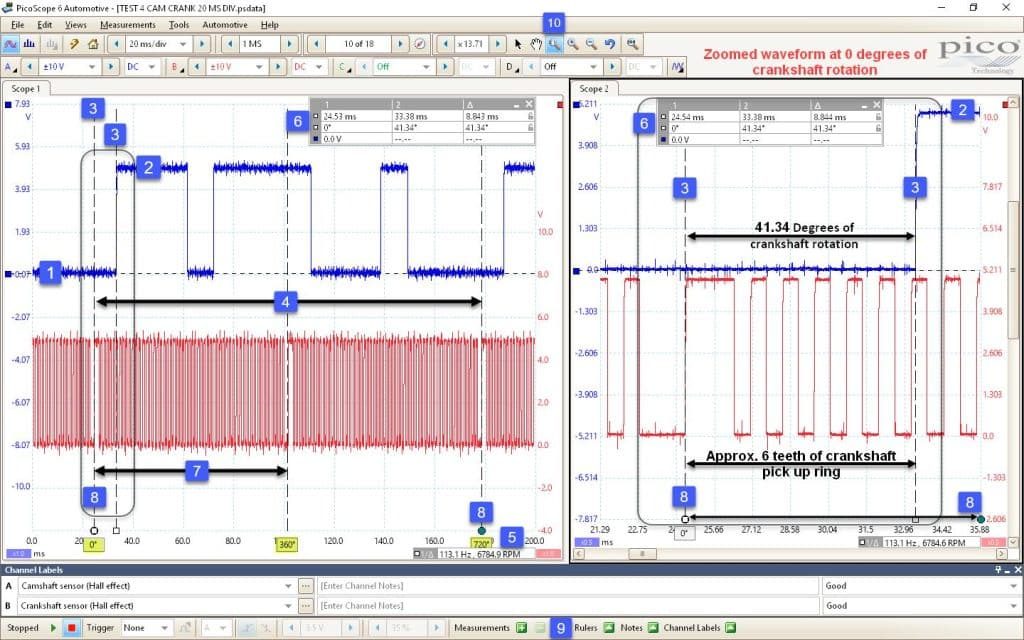Open the Measurements menu
The height and width of the screenshot is (640, 1024).
(128, 25)
